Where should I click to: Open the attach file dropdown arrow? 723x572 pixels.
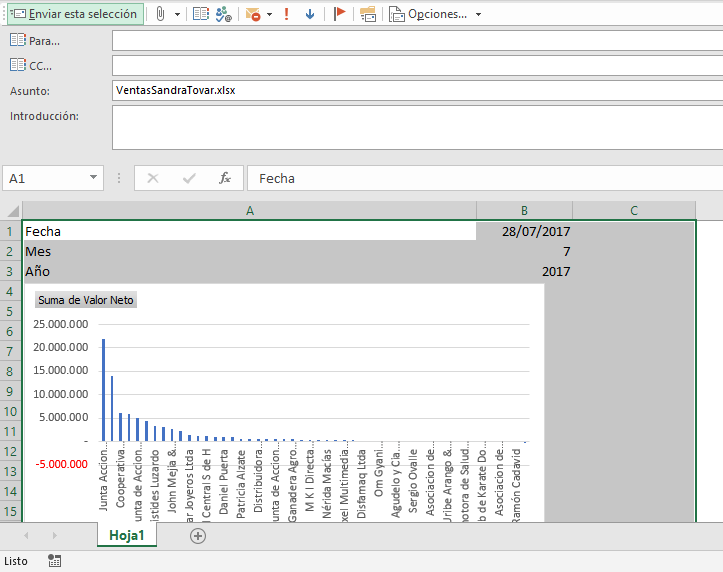point(177,15)
